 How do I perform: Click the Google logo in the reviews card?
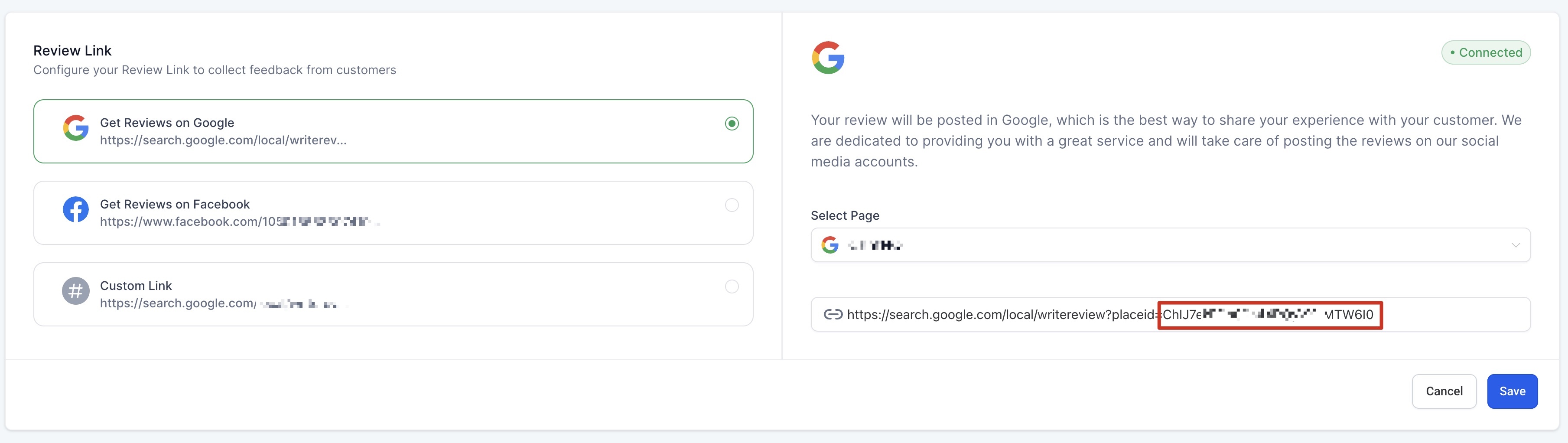tap(76, 128)
